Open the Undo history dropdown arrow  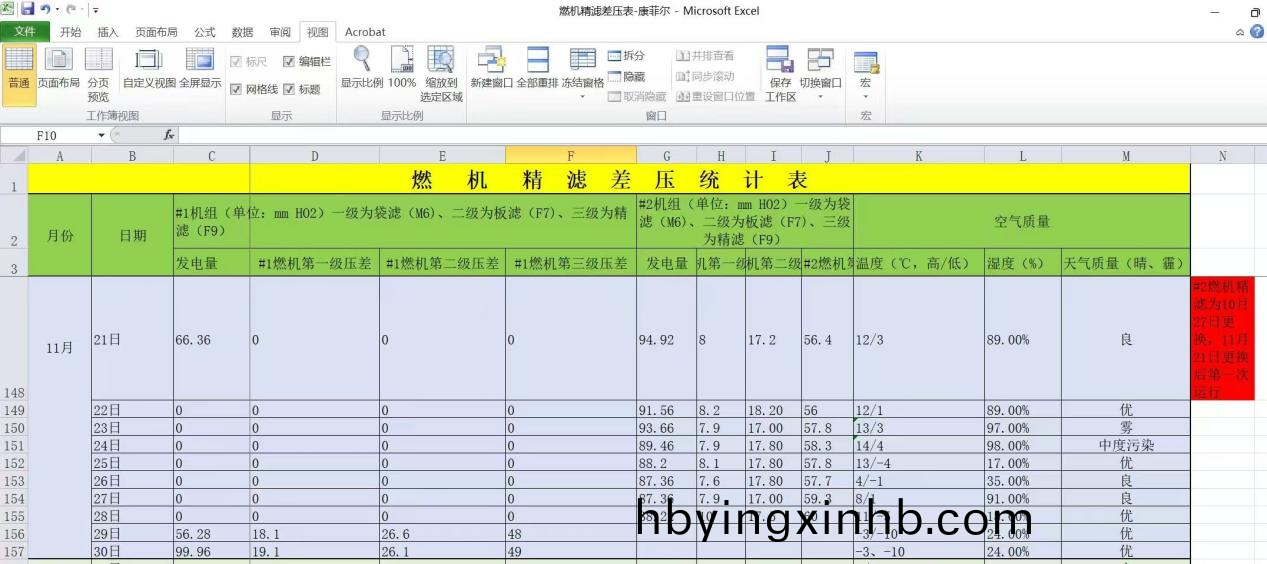(58, 10)
